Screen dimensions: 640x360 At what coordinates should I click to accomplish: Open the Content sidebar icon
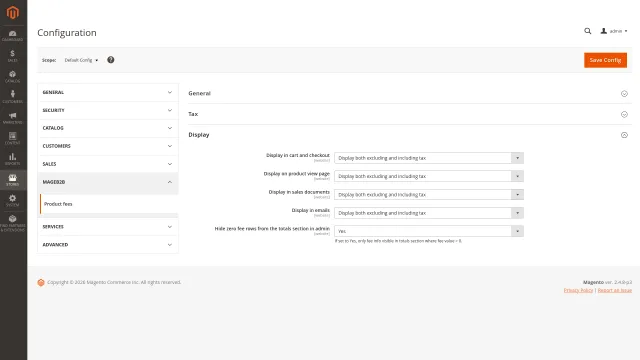tap(13, 138)
